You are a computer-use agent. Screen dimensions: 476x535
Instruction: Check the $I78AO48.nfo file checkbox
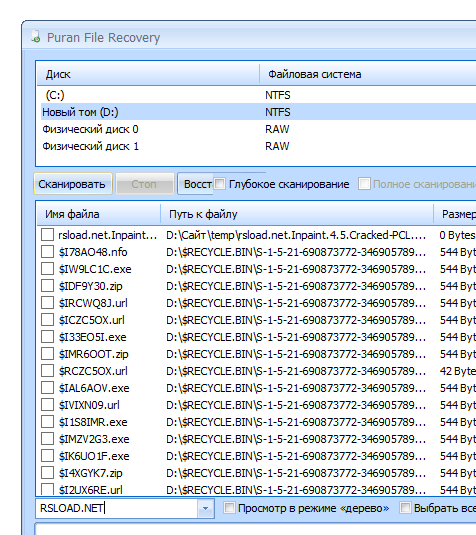[47, 252]
